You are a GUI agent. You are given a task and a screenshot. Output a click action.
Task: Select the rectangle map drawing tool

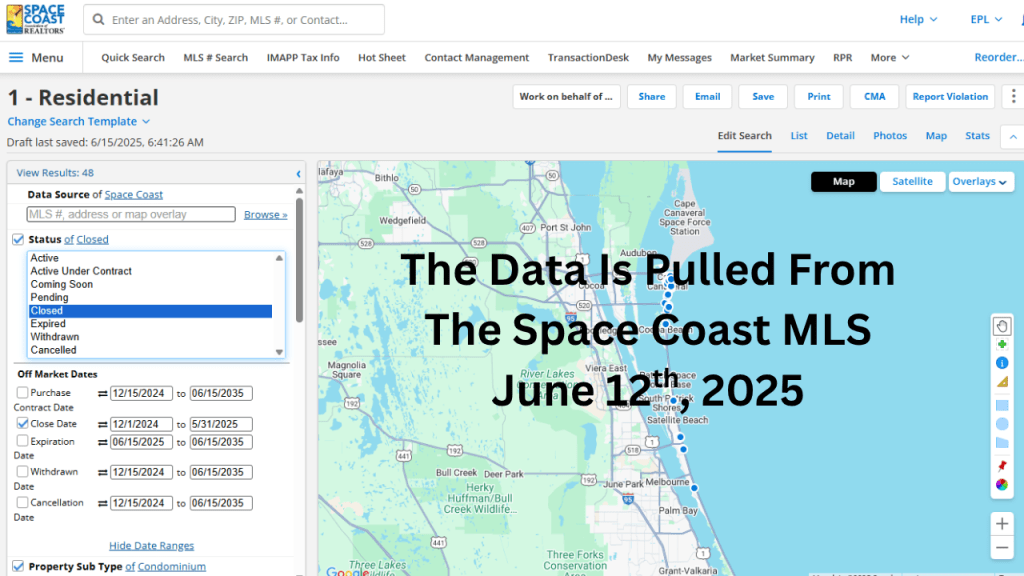click(x=1002, y=404)
